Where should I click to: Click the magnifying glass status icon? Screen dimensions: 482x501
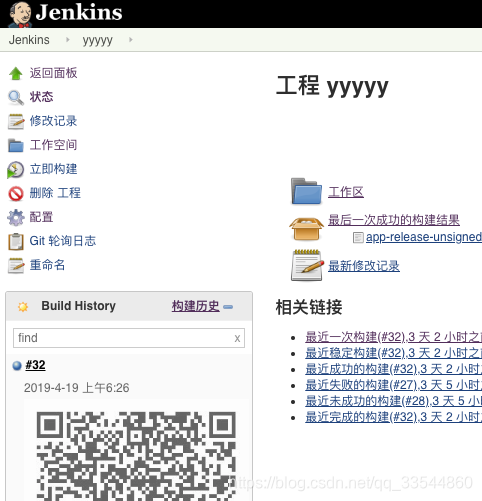(16, 97)
